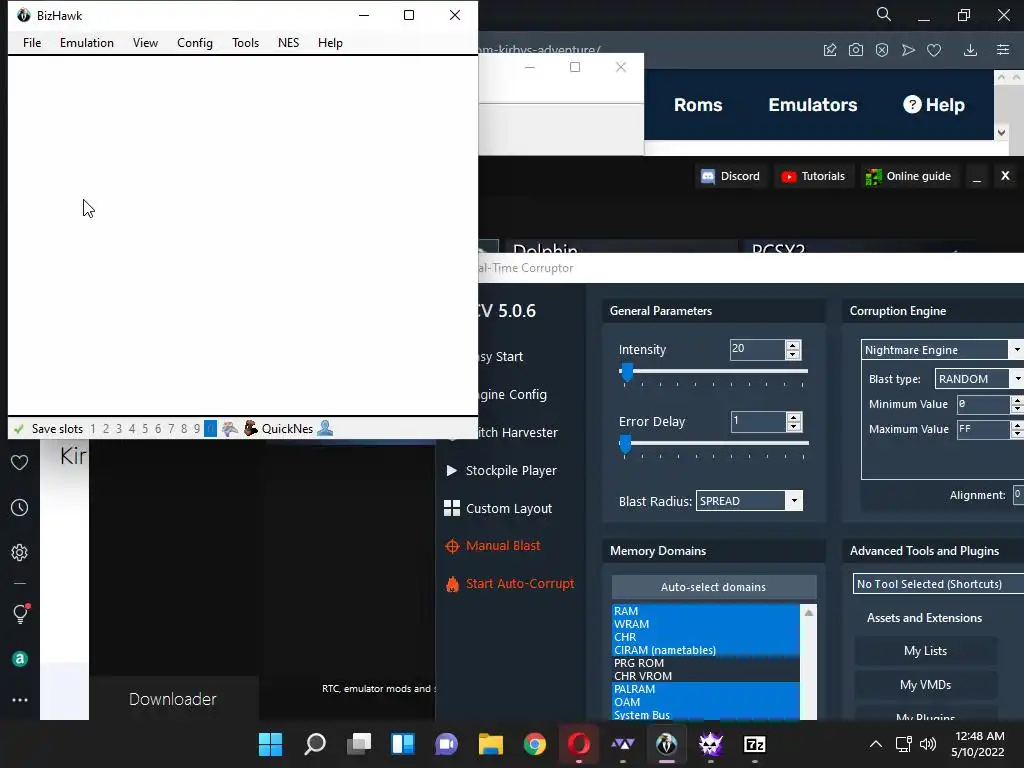Select CHR VROM in Memory Domains list
Screen dimensions: 1024x768
705,677
